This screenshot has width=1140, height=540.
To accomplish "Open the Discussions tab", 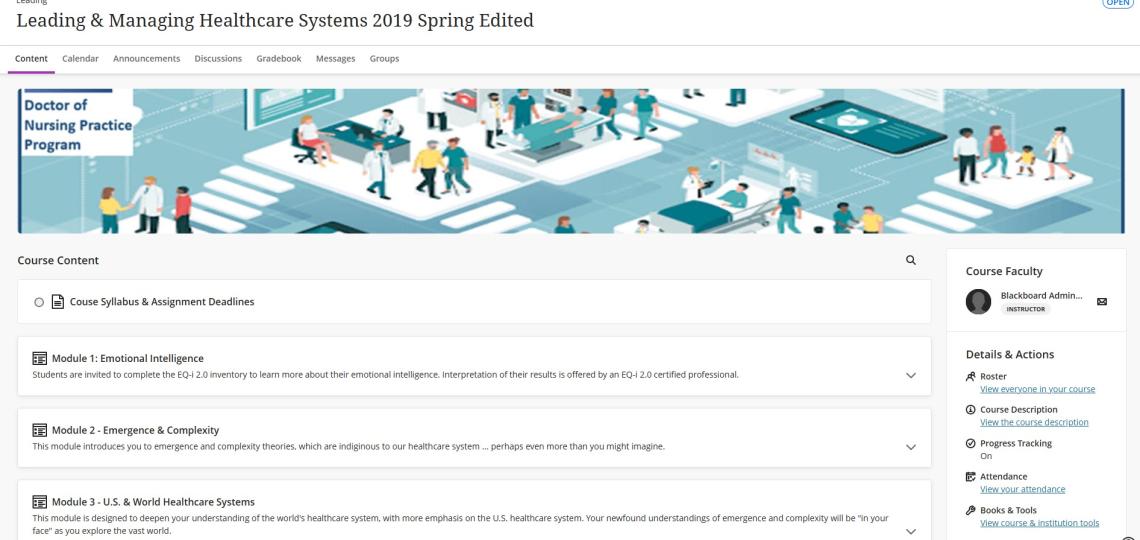I will 218,58.
